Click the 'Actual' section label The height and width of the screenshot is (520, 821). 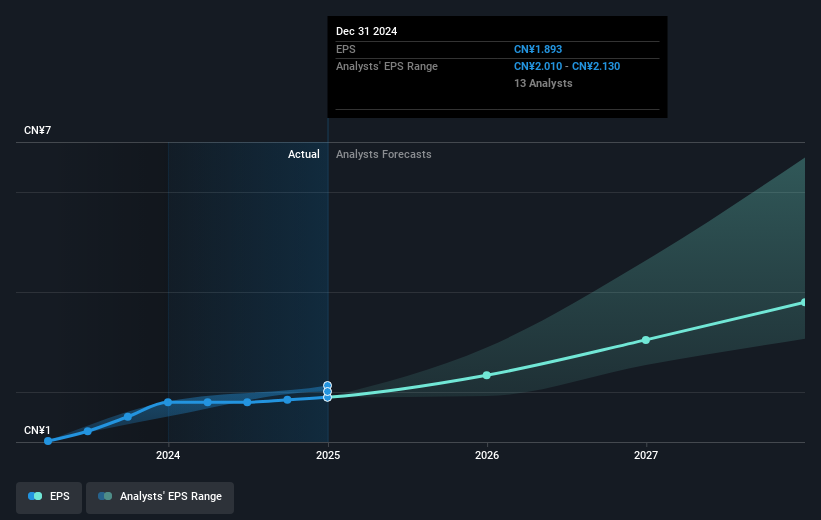pos(304,154)
